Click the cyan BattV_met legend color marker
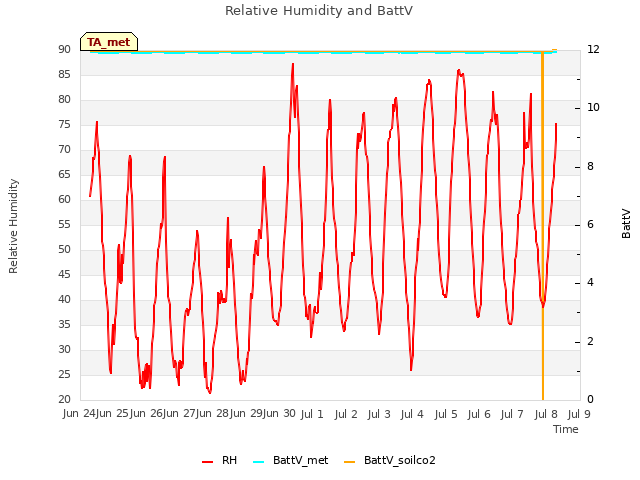 click(x=258, y=462)
